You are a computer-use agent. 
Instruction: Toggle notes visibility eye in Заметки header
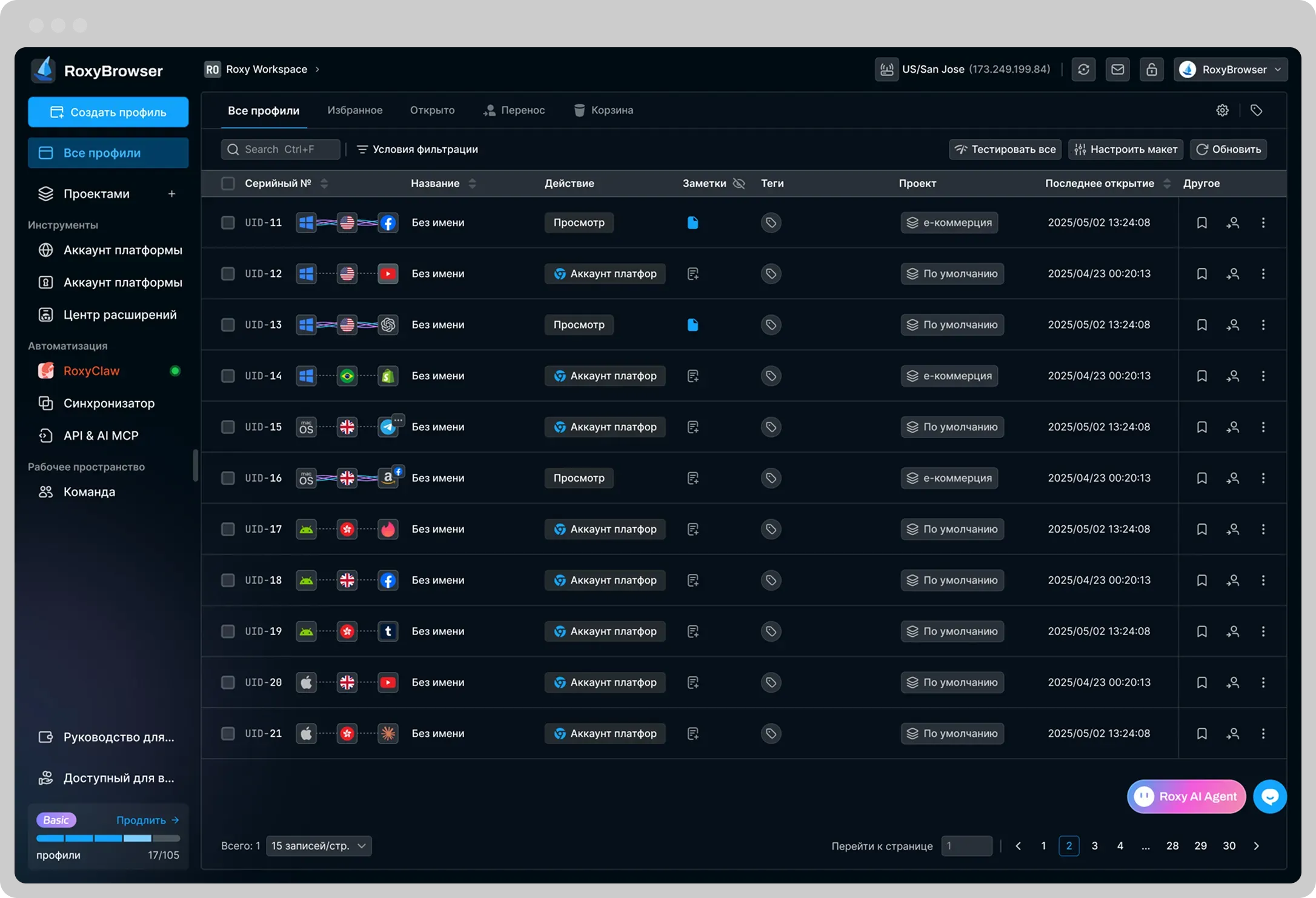[739, 184]
